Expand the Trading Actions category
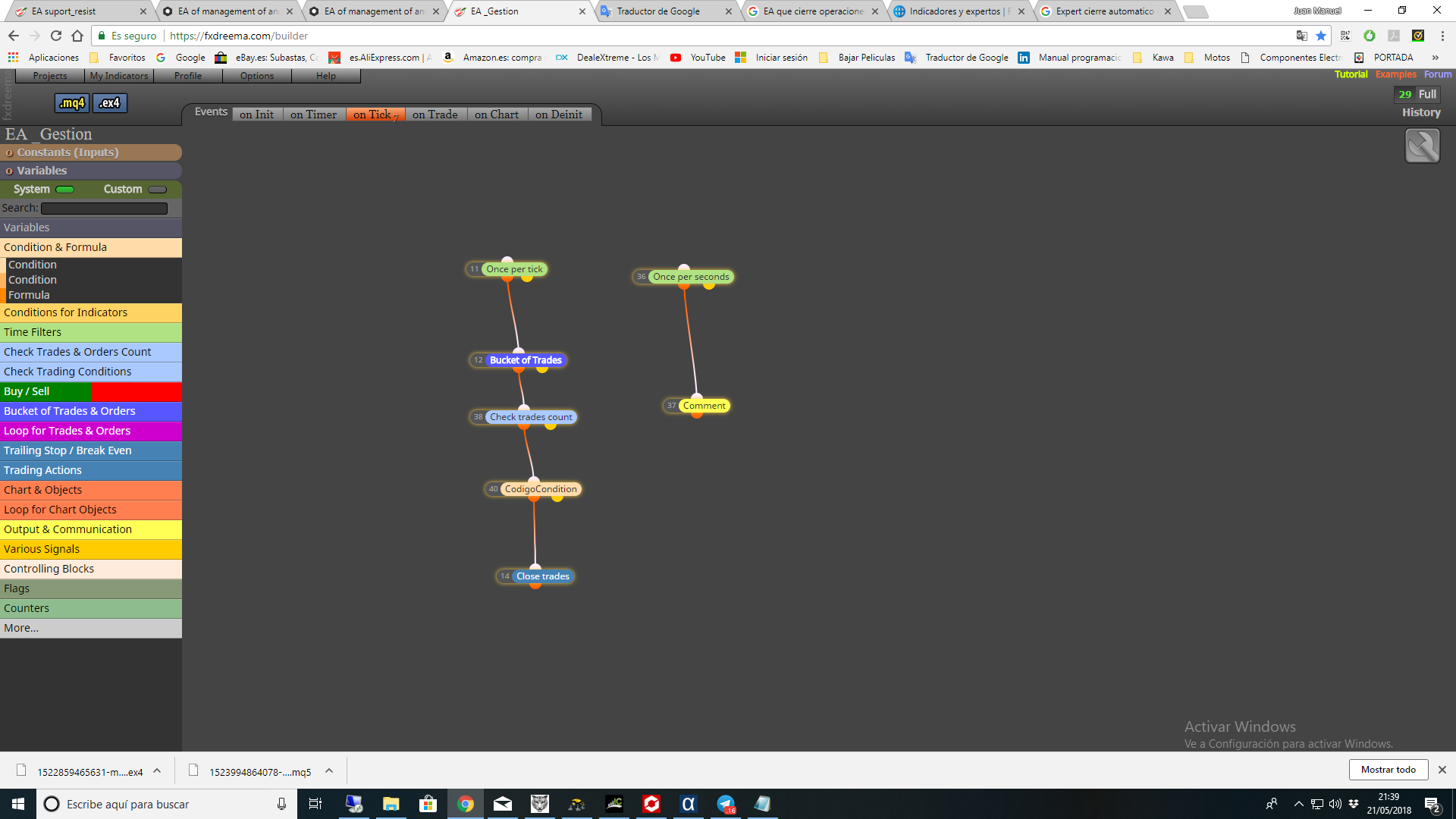This screenshot has width=1456, height=819. click(x=91, y=470)
